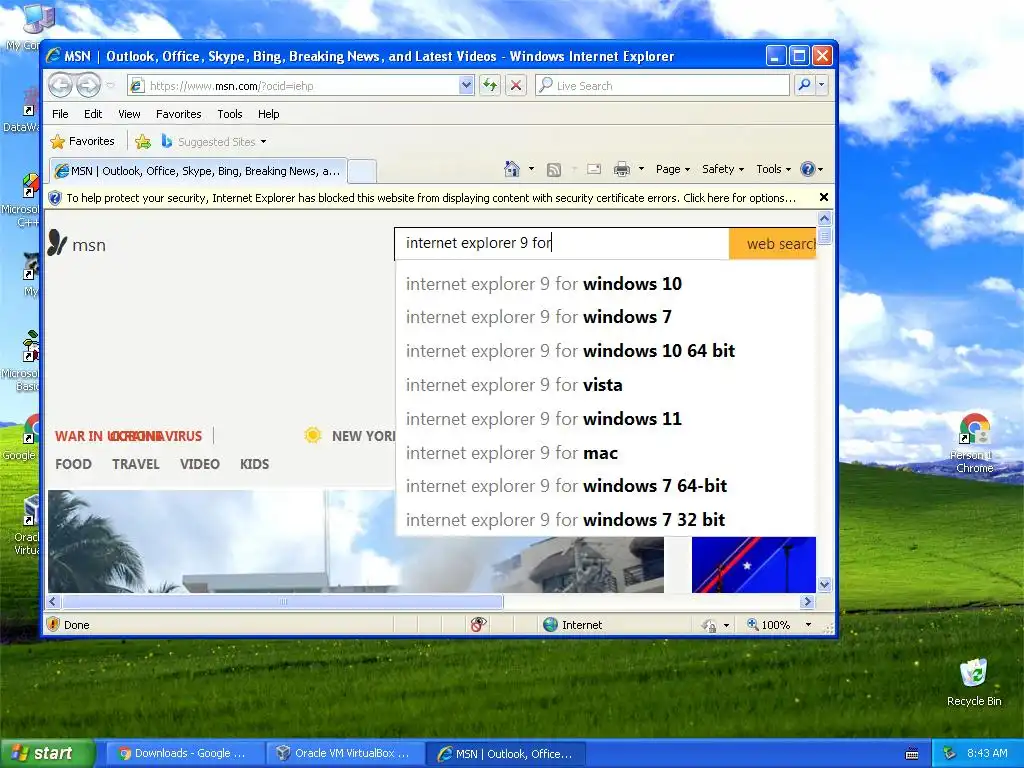This screenshot has height=768, width=1024.
Task: Click the Live Search magnifier button
Action: tap(805, 85)
